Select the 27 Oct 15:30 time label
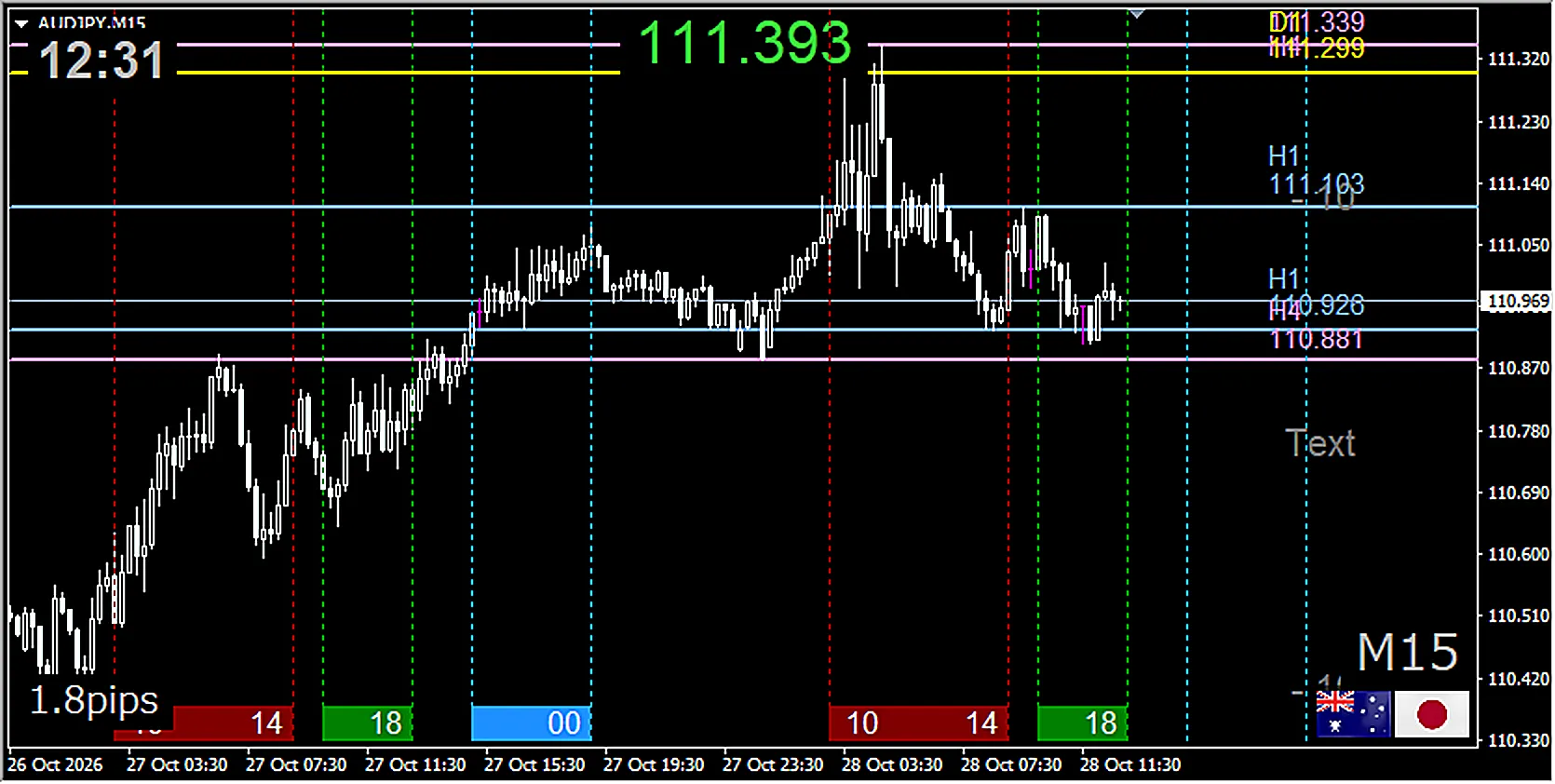Screen dimensions: 1555x784 [x=534, y=764]
